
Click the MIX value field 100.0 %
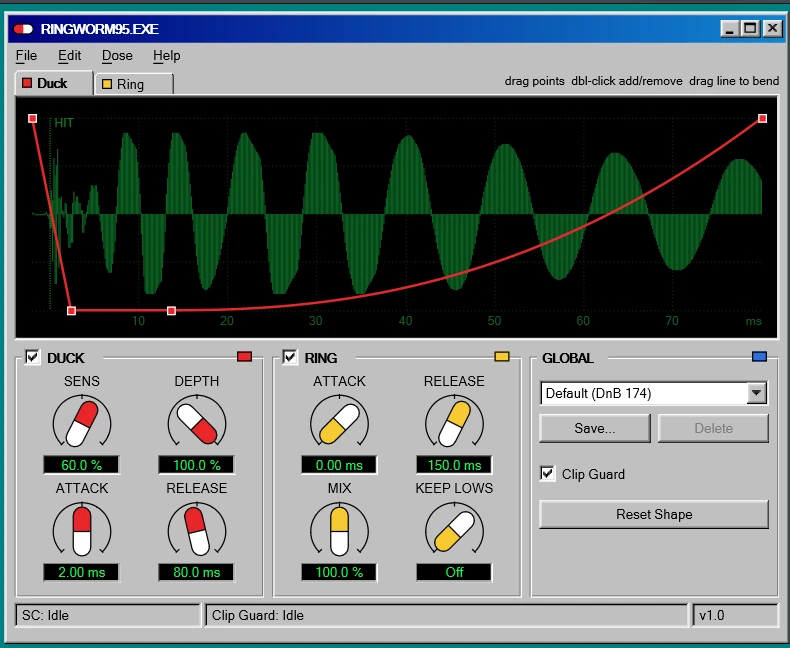coord(339,572)
